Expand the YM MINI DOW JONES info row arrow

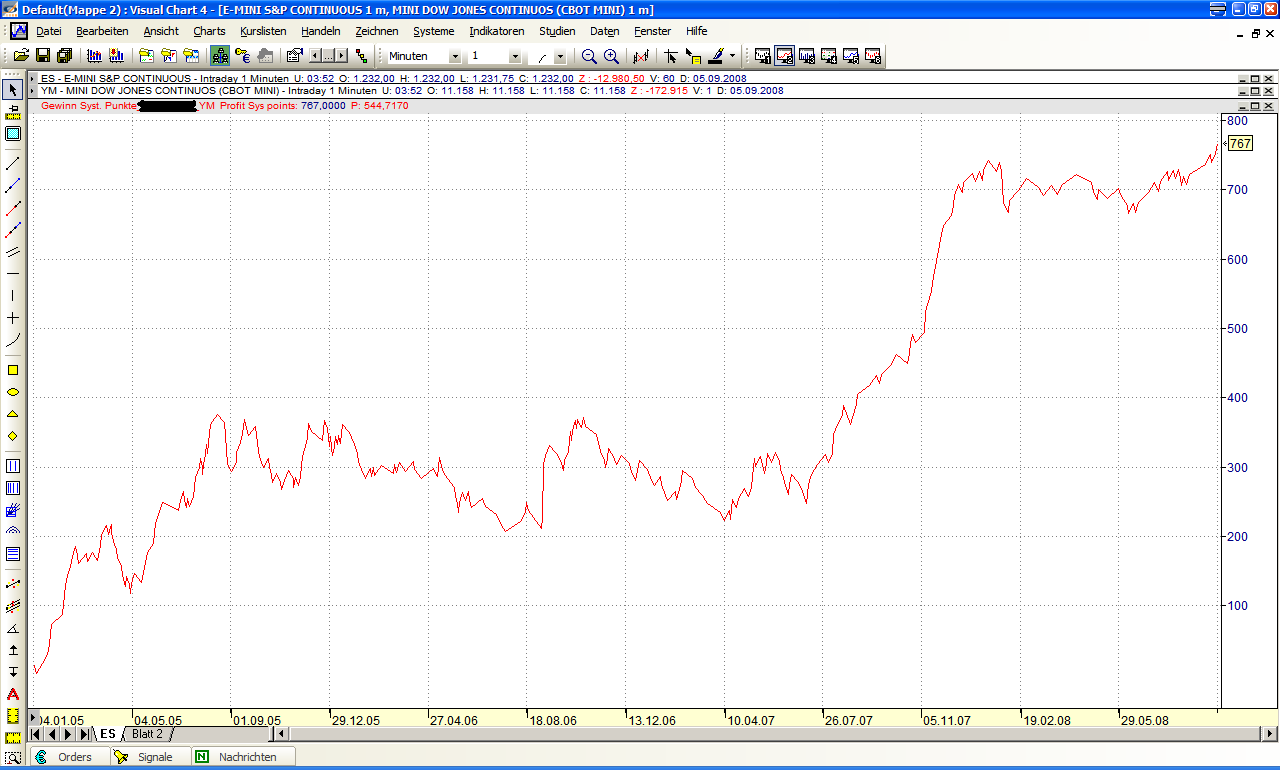click(34, 91)
